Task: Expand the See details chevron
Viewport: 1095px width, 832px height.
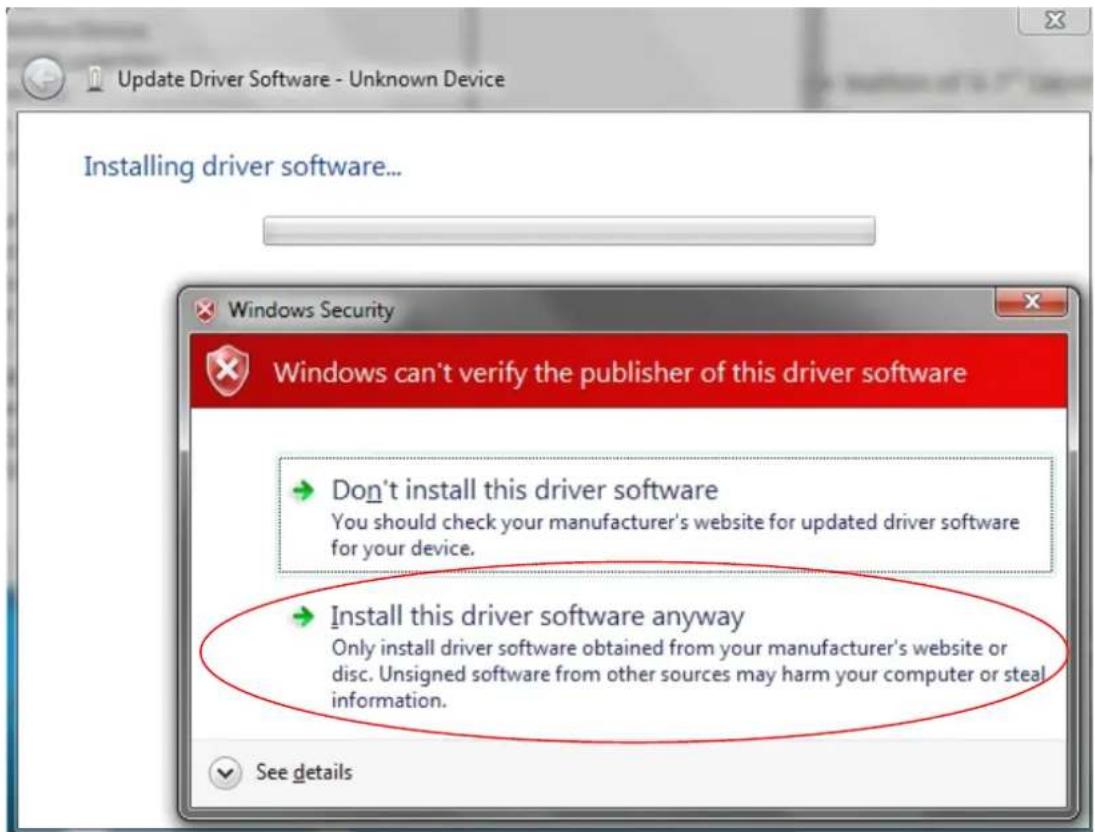Action: tap(225, 773)
